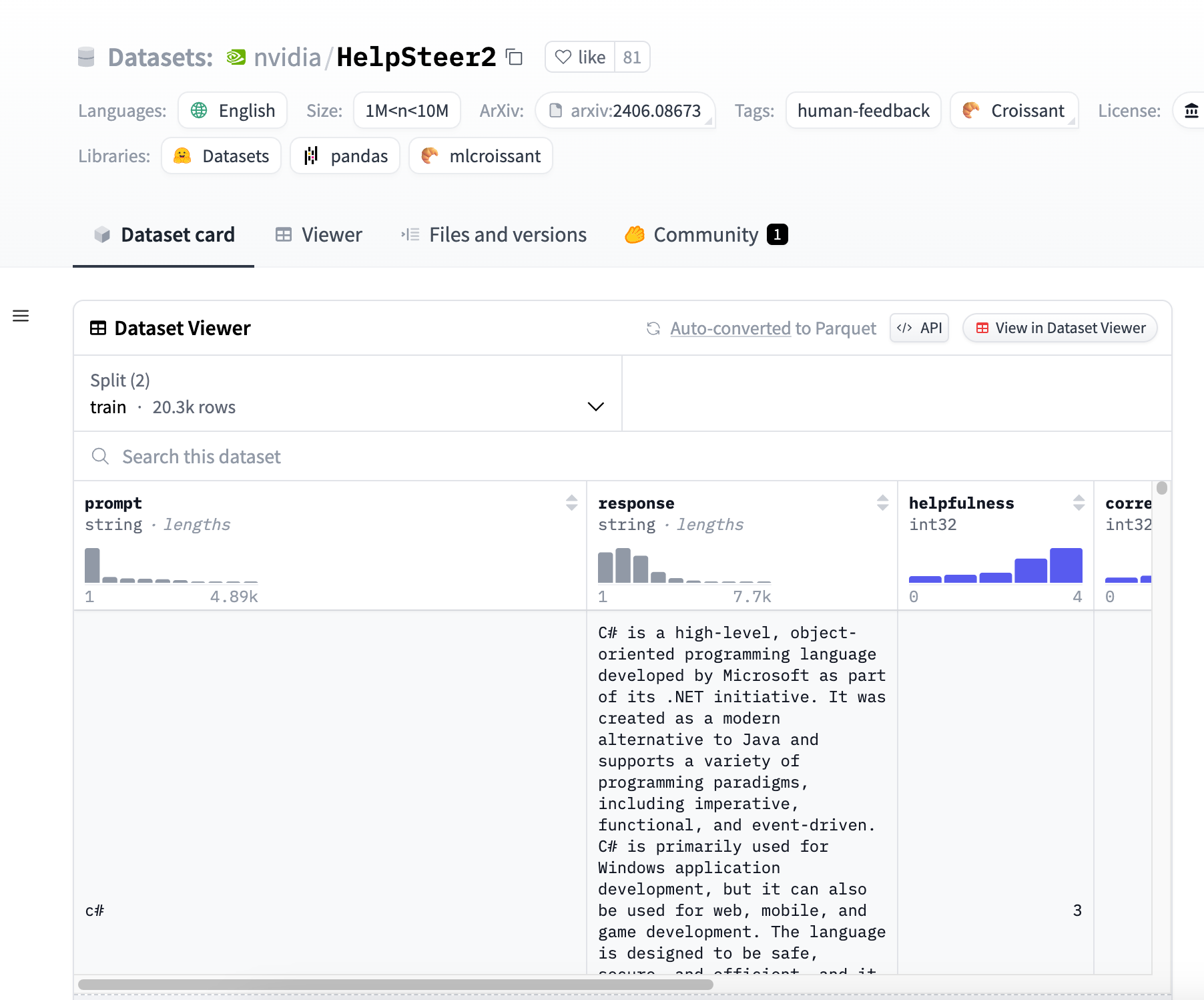Image resolution: width=1204 pixels, height=1000 pixels.
Task: Click the Dataset Viewer table icon
Action: tap(98, 328)
